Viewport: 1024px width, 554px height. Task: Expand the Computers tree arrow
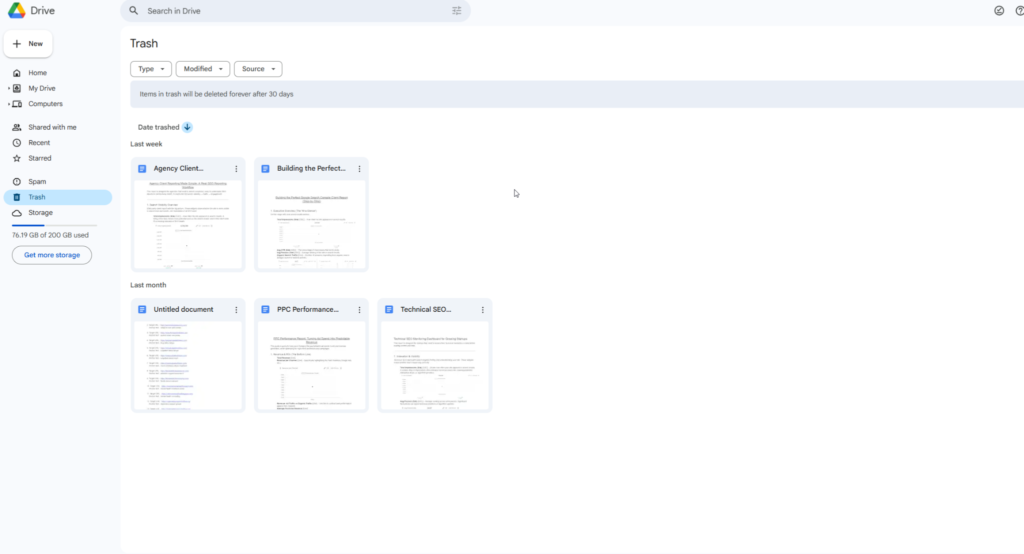(8, 104)
